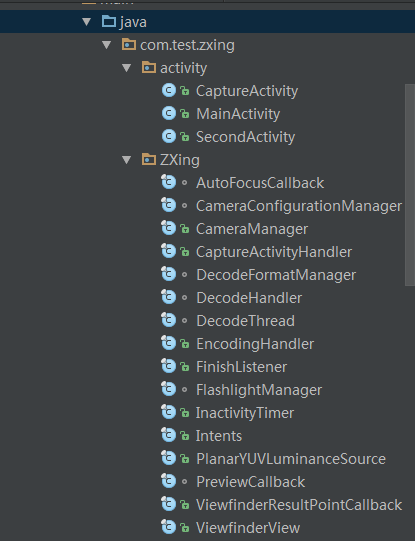
Task: Click the java source folder icon
Action: pyautogui.click(x=109, y=21)
